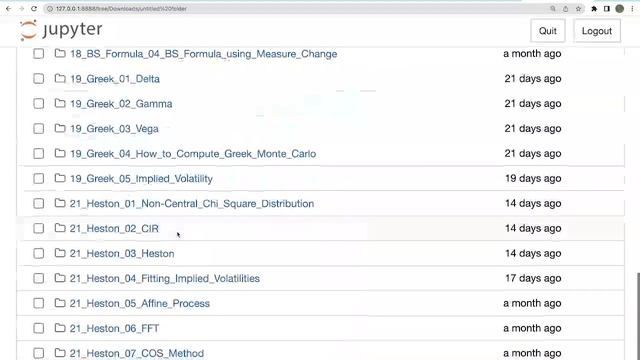Image resolution: width=640 pixels, height=360 pixels.
Task: Tick checkbox for 19_Greek_05_Implied_Volatility
Action: pyautogui.click(x=39, y=178)
